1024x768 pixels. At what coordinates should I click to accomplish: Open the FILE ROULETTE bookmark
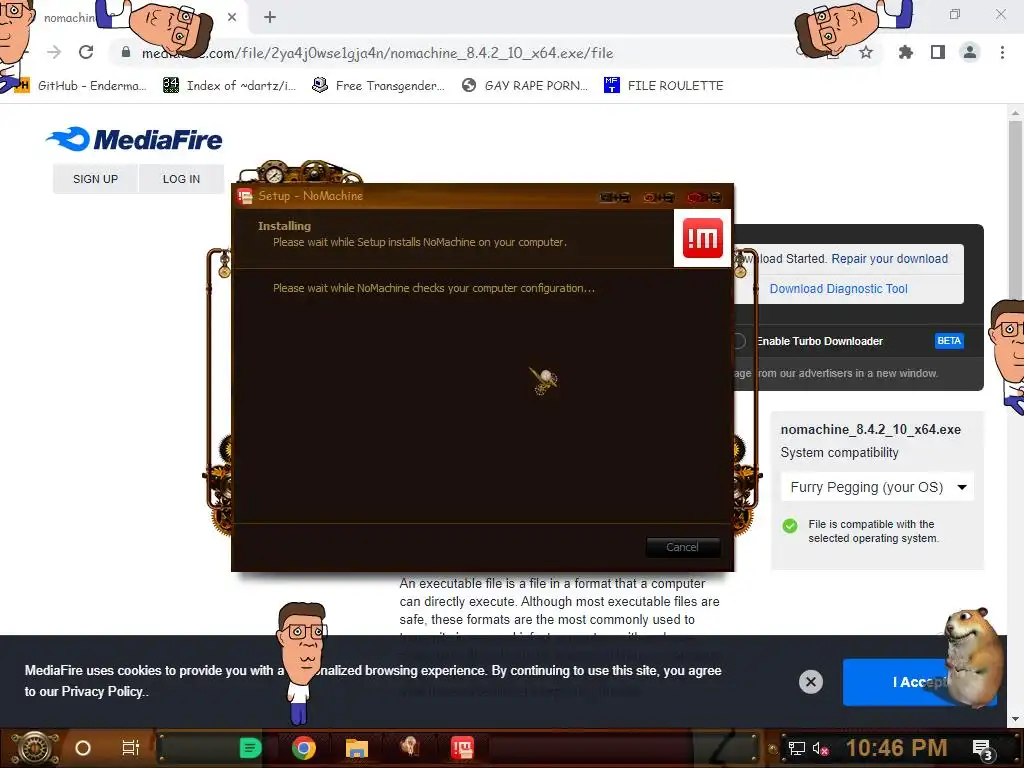[x=664, y=86]
